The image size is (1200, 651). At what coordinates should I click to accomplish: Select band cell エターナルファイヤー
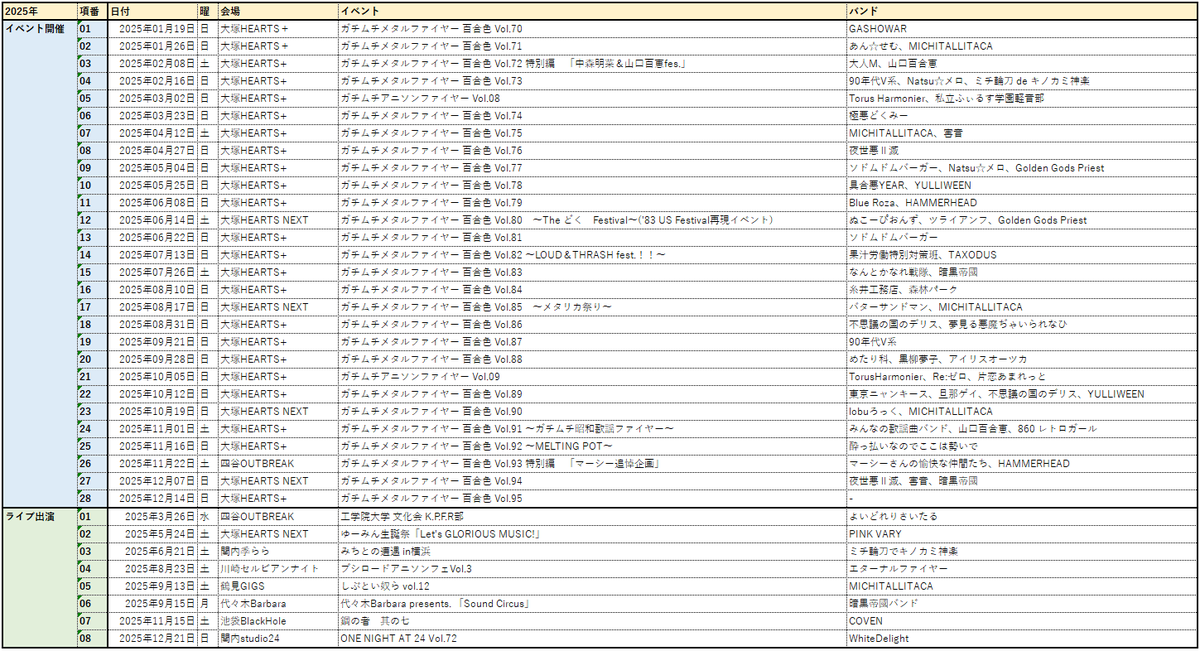(1021, 568)
